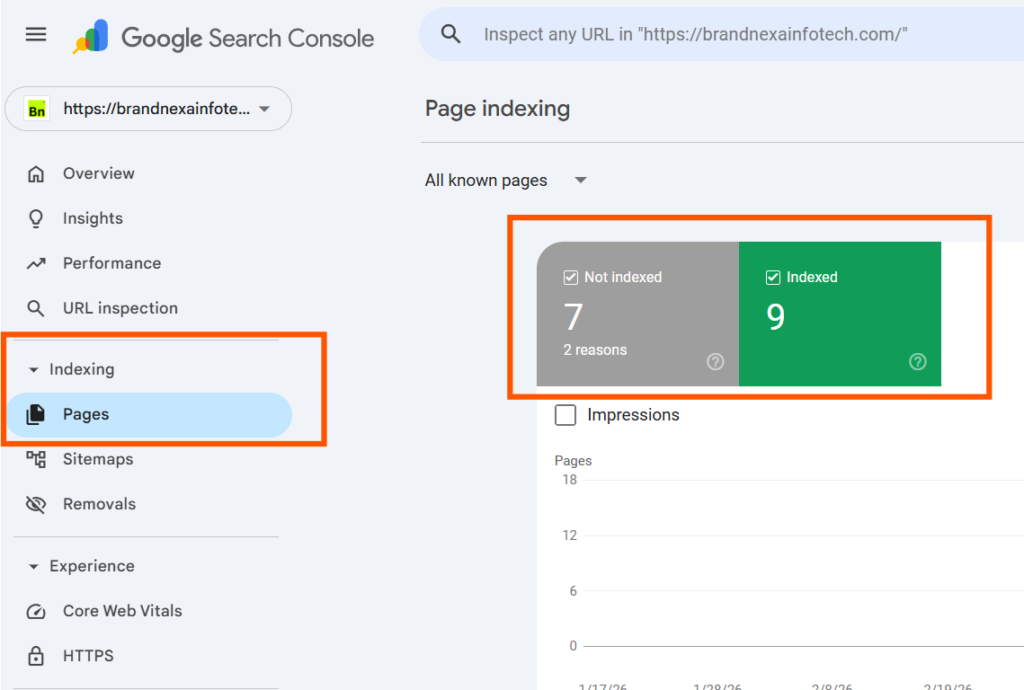Select the Overview home icon
Screen dimensions: 1024x690
(37, 173)
